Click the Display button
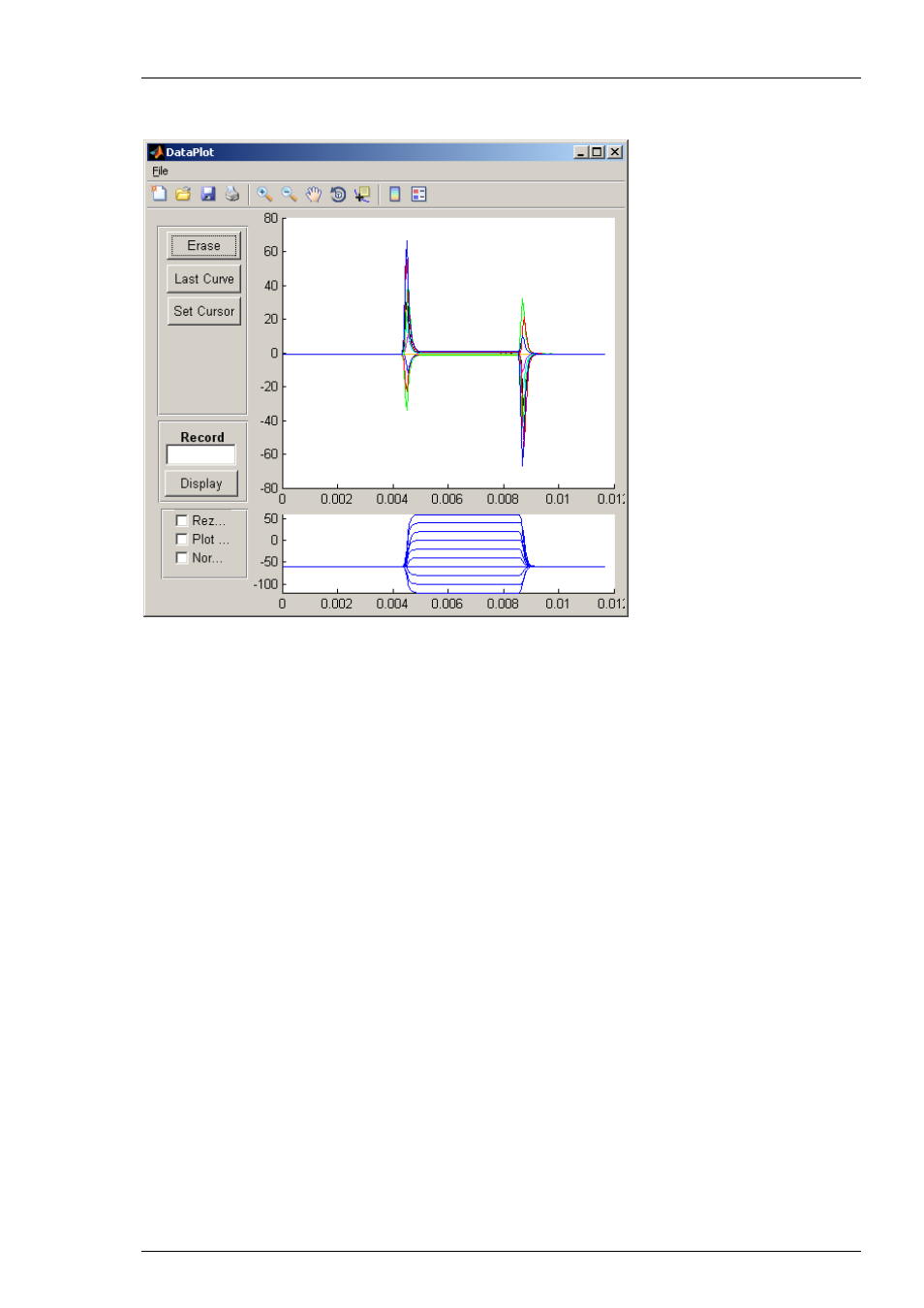Image resolution: width=924 pixels, height=1308 pixels. [x=201, y=483]
